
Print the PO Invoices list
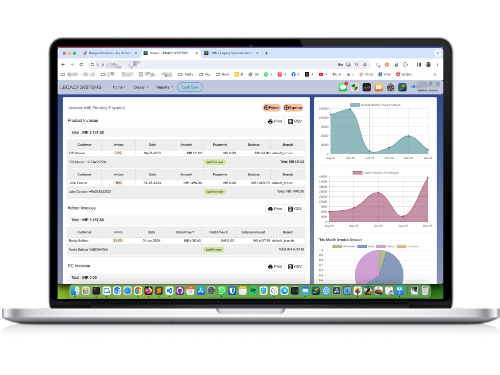[x=275, y=266]
